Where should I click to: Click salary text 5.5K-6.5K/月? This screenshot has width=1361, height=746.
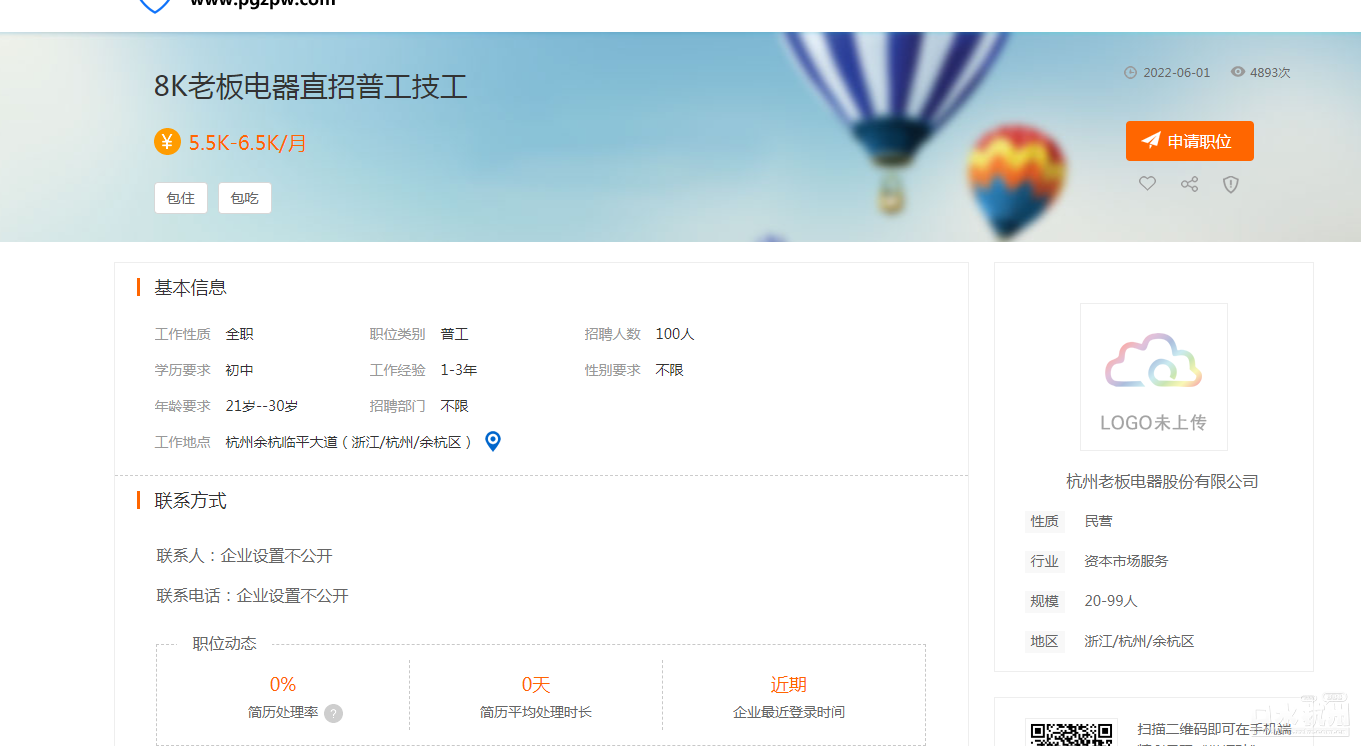click(247, 143)
